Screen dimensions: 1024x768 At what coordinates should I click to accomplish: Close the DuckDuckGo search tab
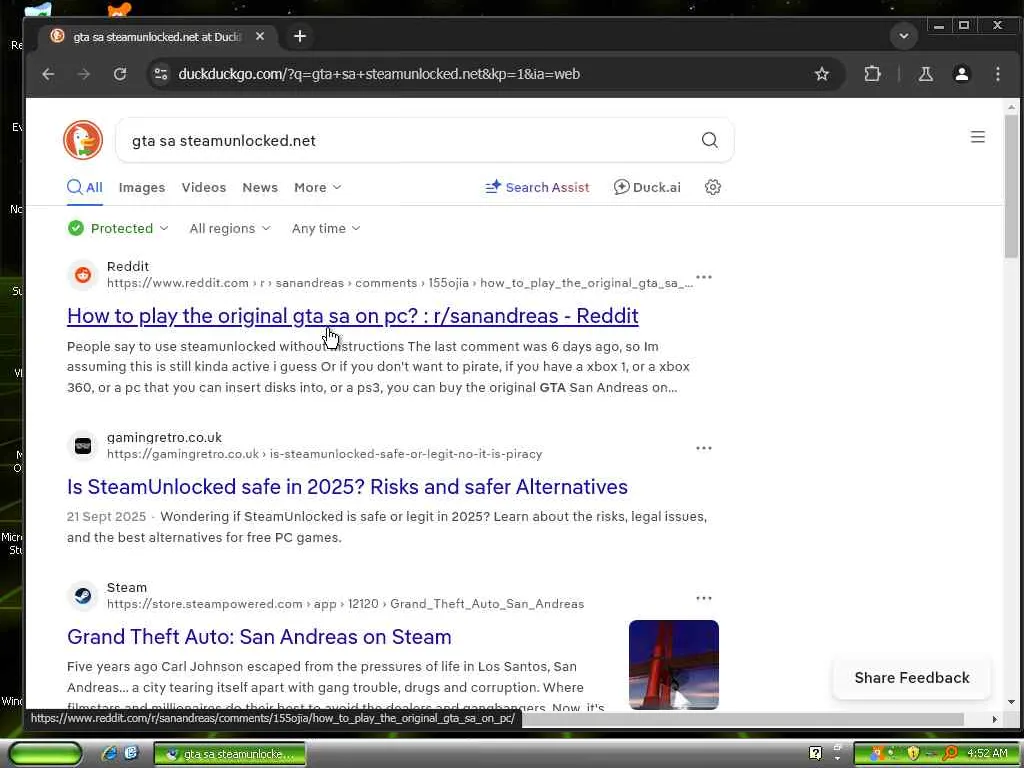[260, 37]
